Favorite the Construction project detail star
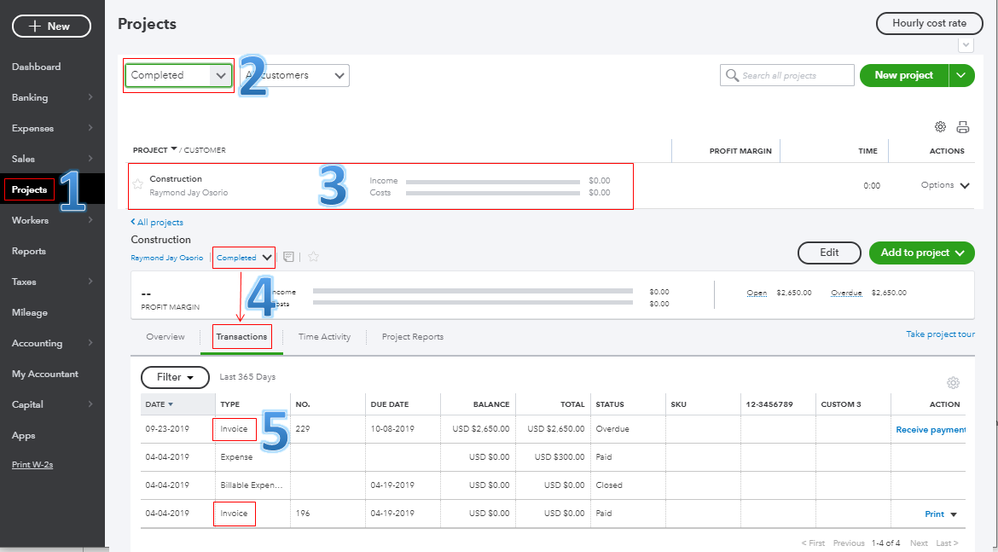The width and height of the screenshot is (998, 552). (313, 257)
